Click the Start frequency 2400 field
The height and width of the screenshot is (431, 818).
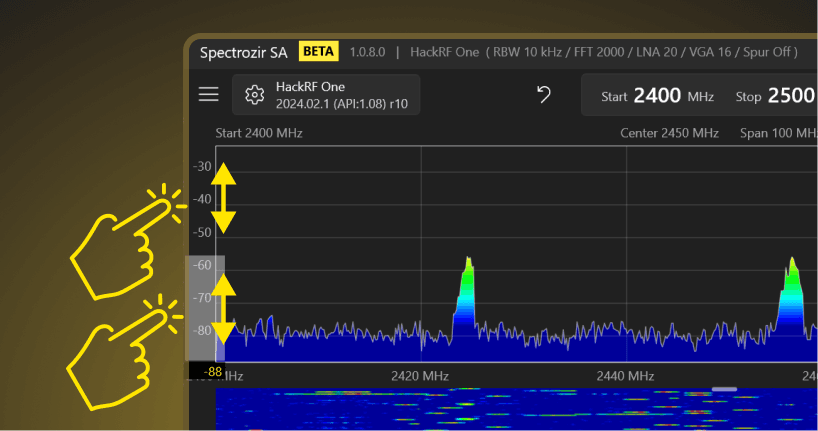click(x=656, y=96)
